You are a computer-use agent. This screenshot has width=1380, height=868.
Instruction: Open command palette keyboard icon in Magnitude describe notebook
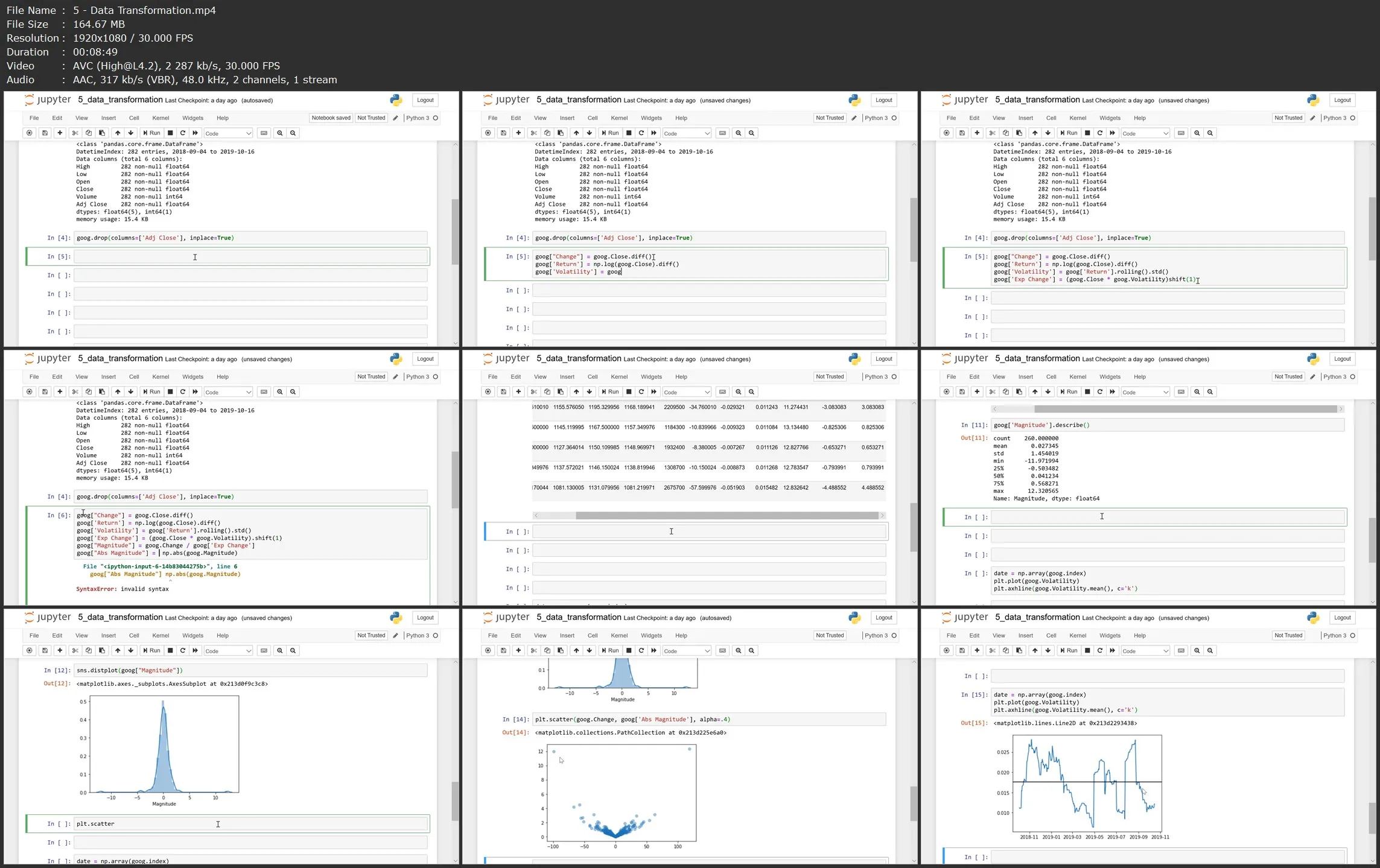[x=1181, y=392]
